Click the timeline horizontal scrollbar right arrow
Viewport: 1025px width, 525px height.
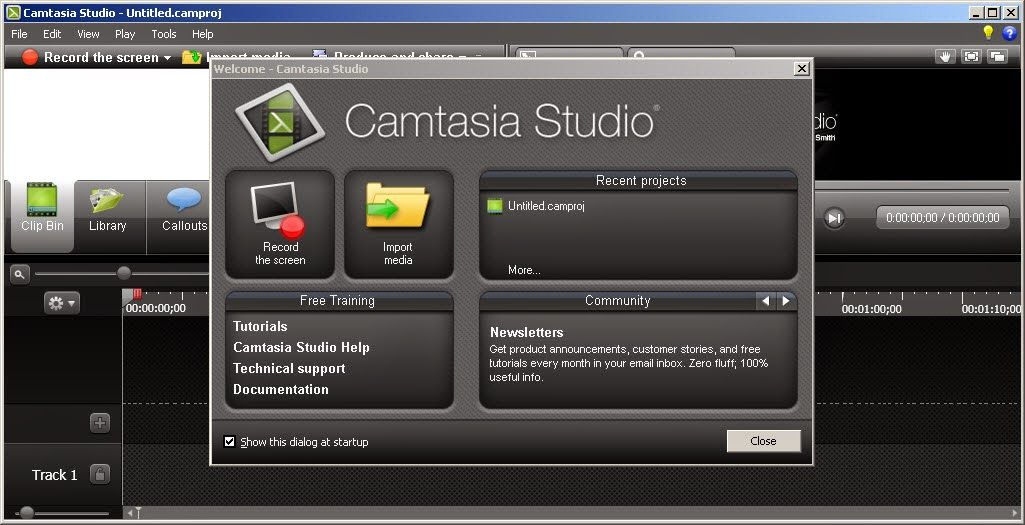click(x=1014, y=513)
